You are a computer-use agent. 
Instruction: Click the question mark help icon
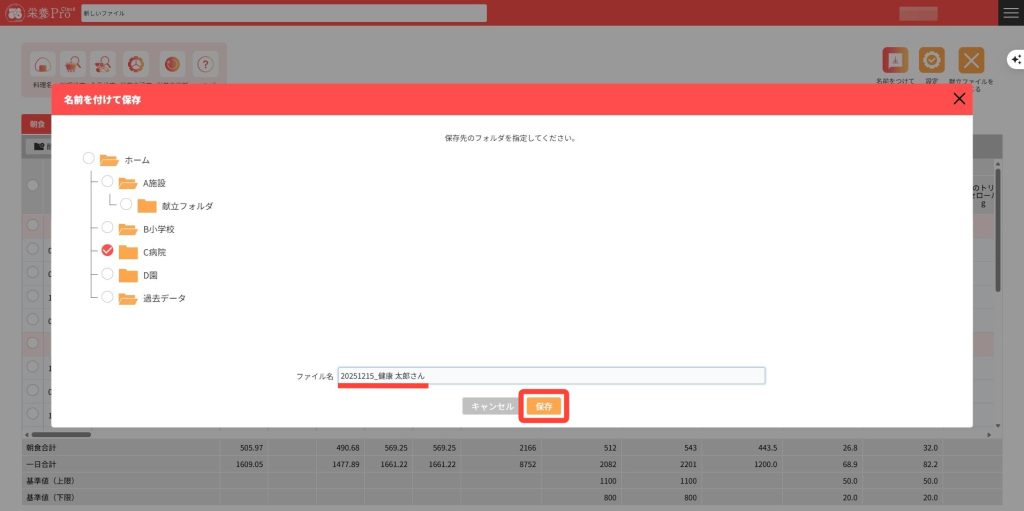click(205, 64)
